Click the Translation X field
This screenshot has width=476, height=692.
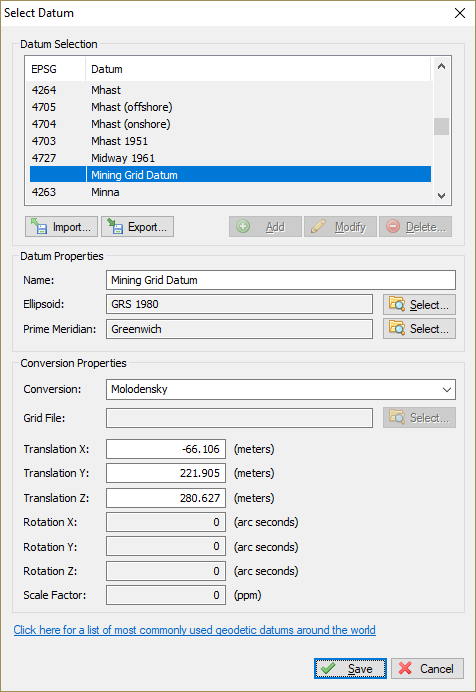tap(166, 449)
